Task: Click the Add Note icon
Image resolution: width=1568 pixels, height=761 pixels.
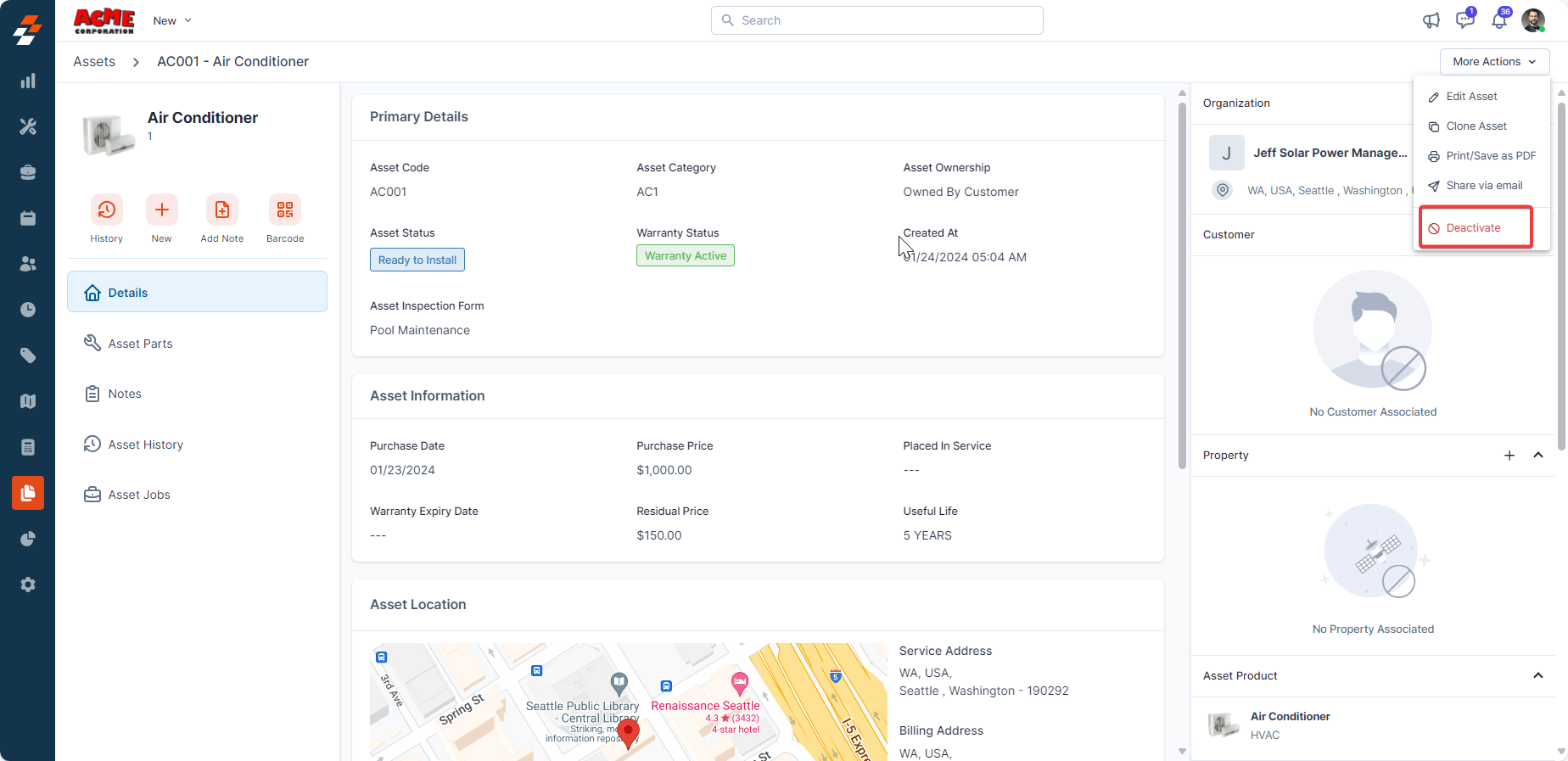Action: click(221, 210)
